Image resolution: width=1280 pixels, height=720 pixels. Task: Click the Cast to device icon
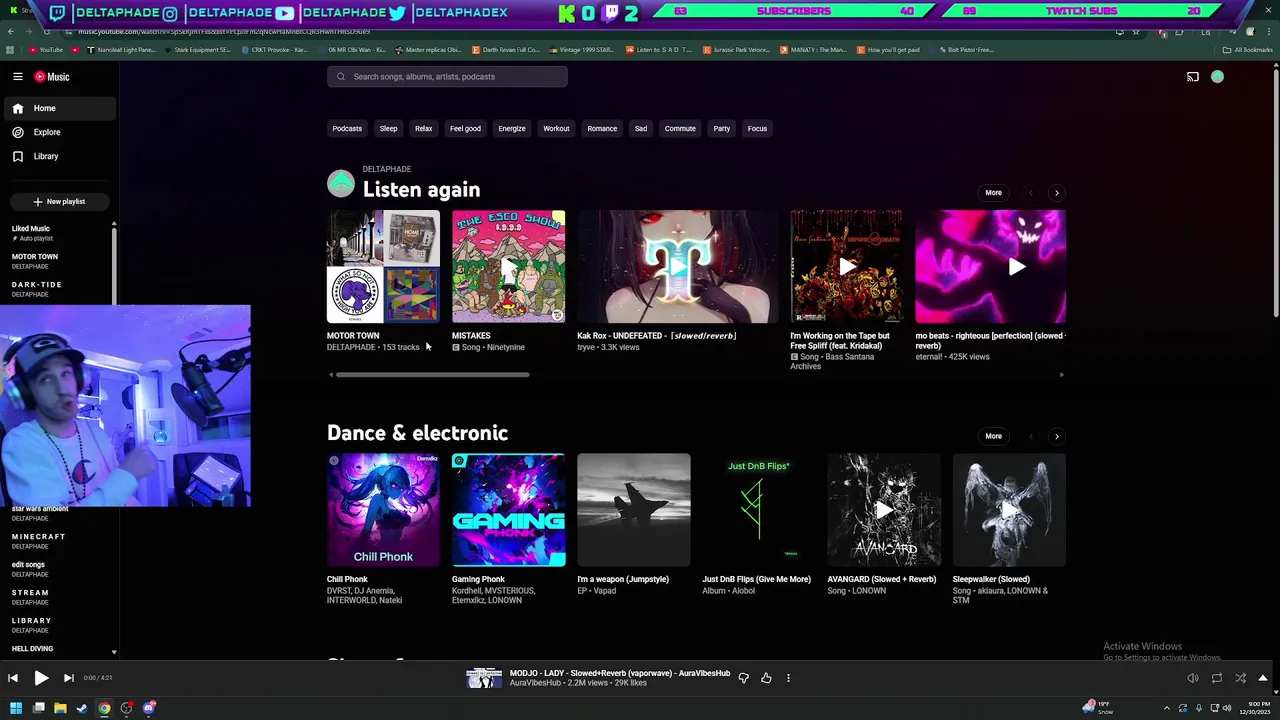1193,77
